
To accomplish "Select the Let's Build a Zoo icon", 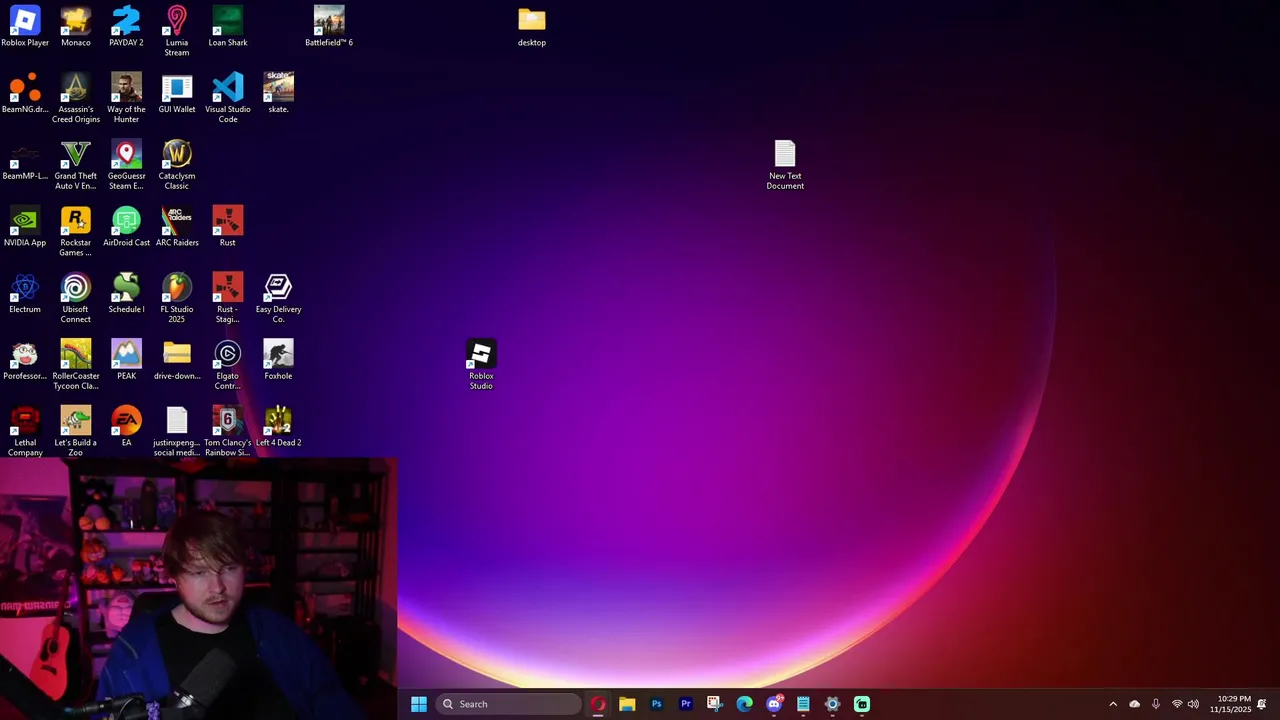I will (76, 431).
